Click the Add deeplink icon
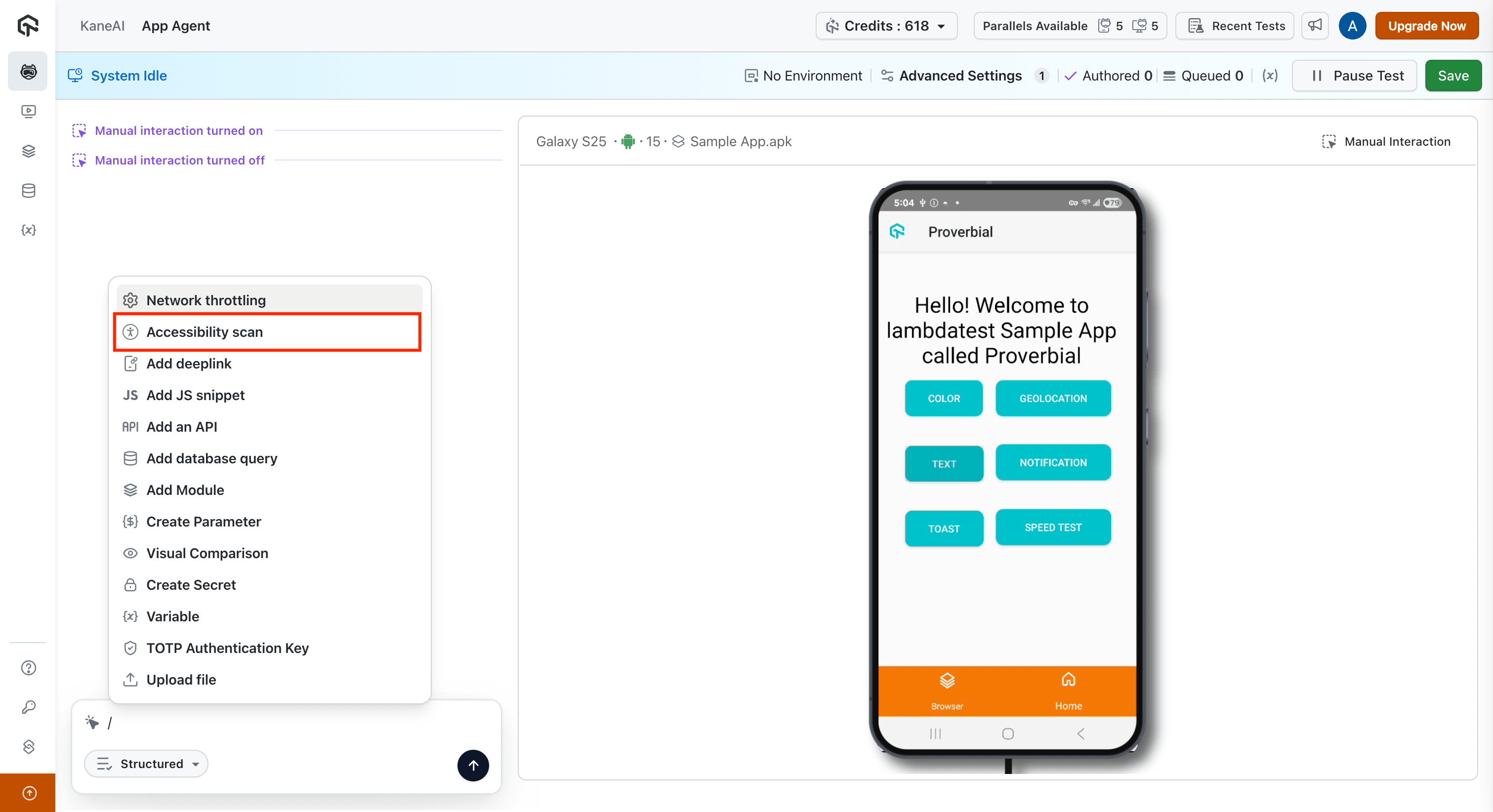Viewport: 1493px width, 812px height. [x=130, y=364]
